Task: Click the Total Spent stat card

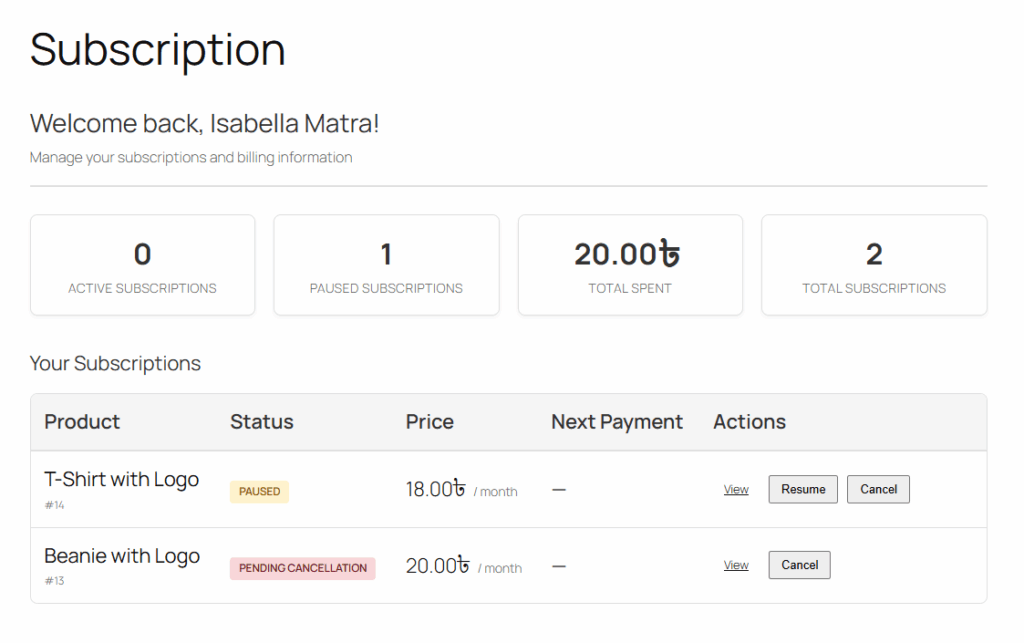Action: (x=630, y=265)
